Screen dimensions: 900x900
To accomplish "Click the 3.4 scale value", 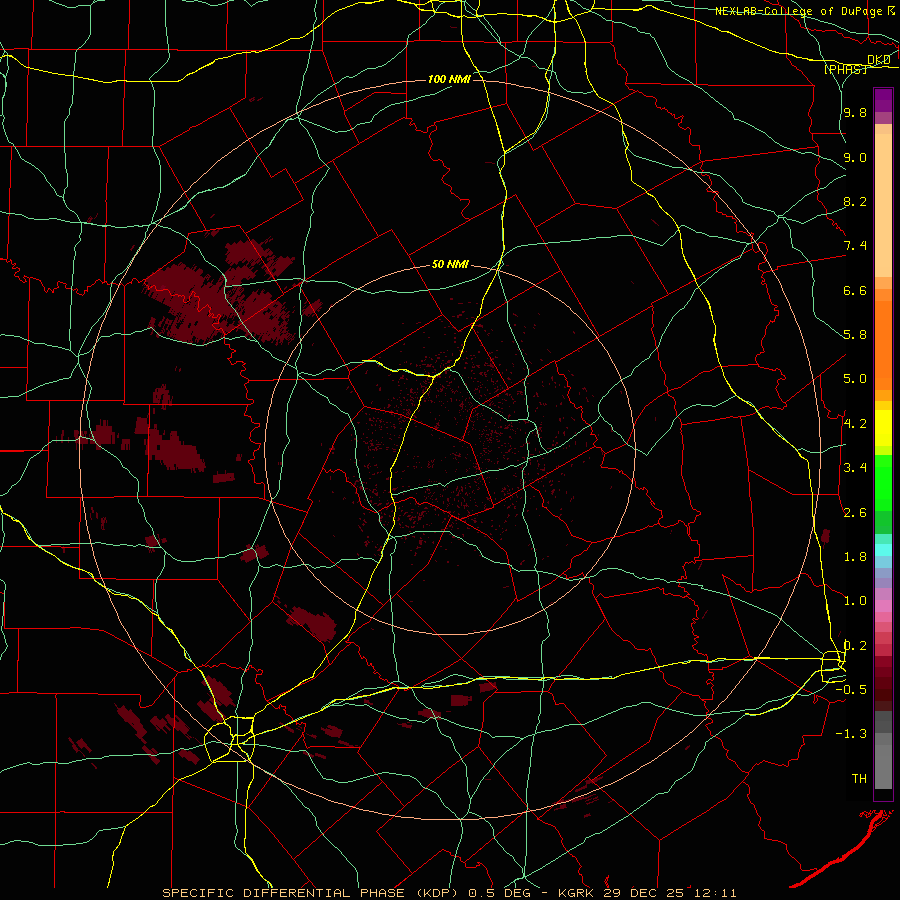I will pos(855,468).
